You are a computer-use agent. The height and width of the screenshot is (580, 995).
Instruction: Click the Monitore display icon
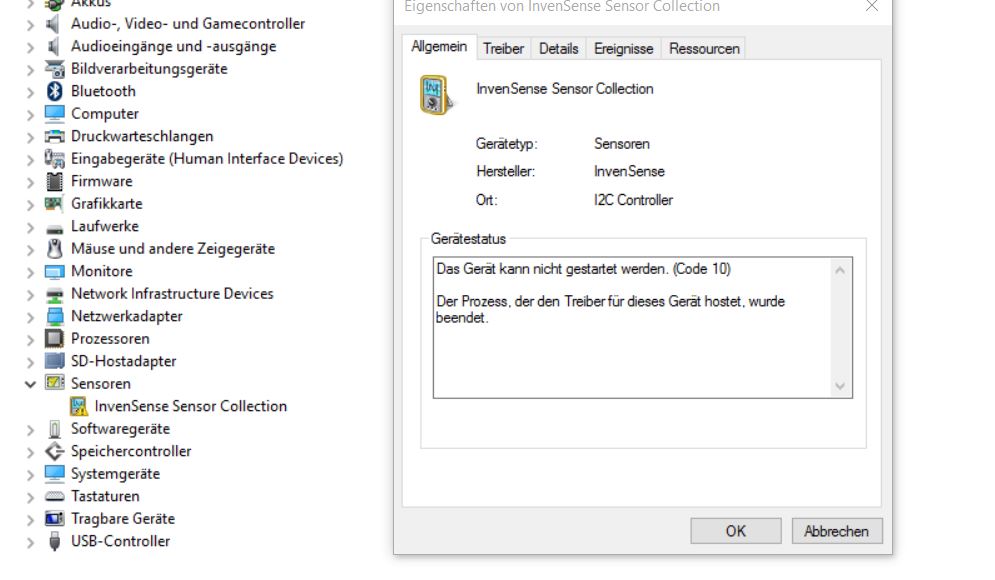[x=54, y=271]
